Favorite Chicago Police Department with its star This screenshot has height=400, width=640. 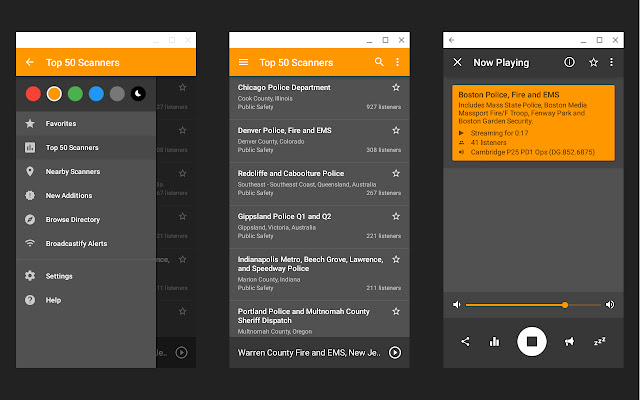[396, 88]
